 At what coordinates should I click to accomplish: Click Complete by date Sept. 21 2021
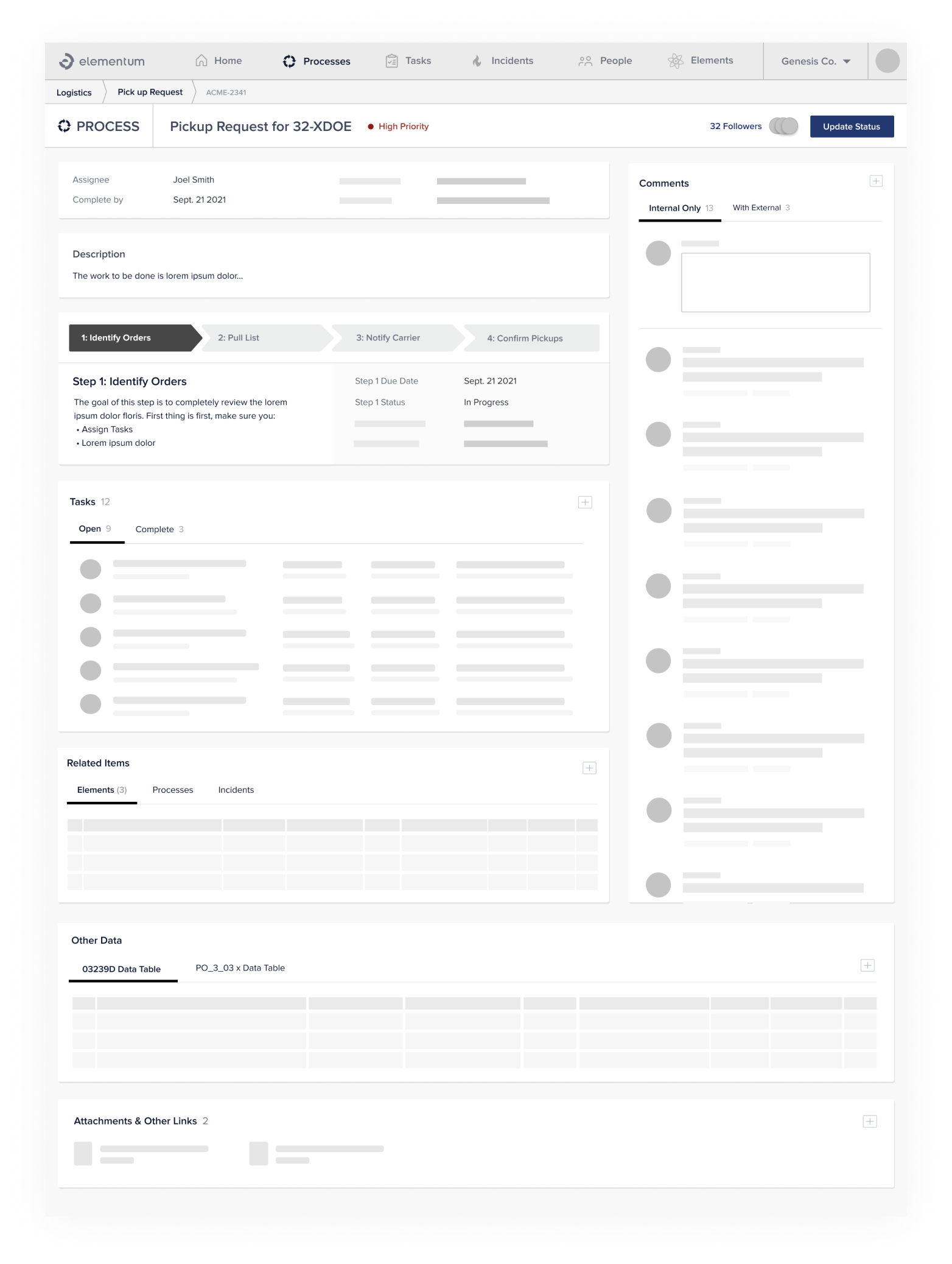pos(199,200)
